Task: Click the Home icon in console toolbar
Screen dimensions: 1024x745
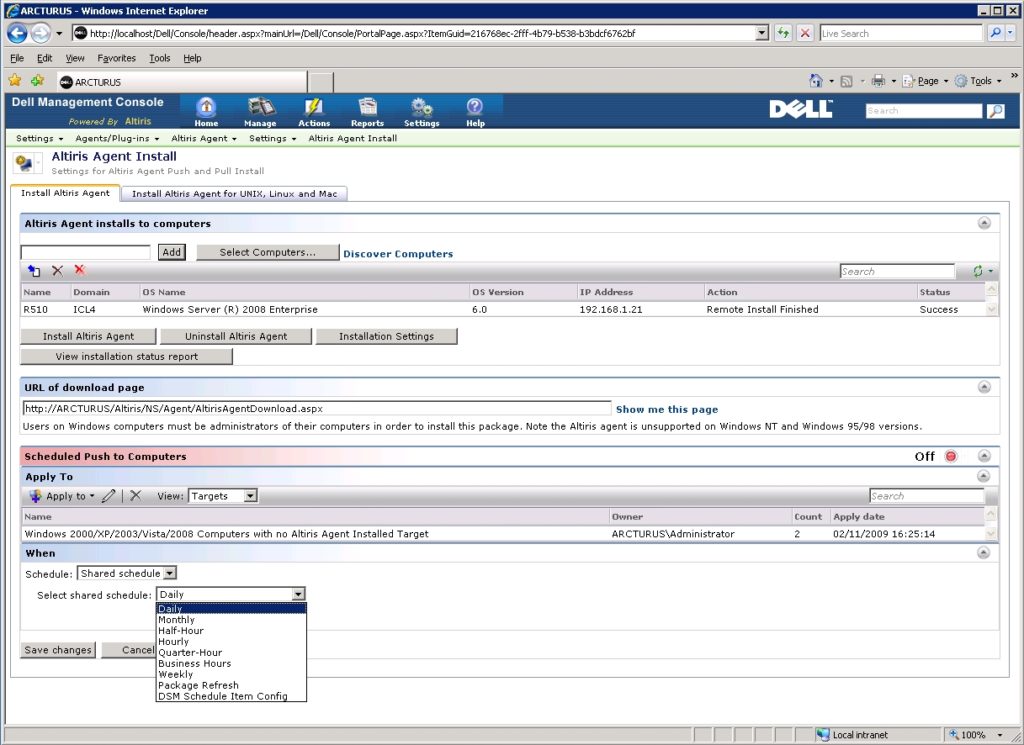Action: pyautogui.click(x=206, y=110)
